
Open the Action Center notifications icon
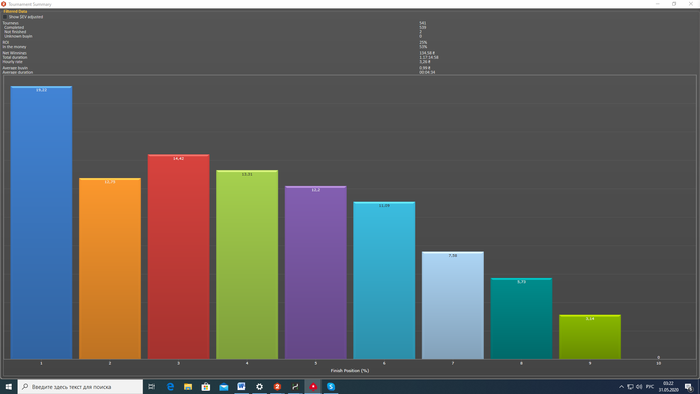689,387
